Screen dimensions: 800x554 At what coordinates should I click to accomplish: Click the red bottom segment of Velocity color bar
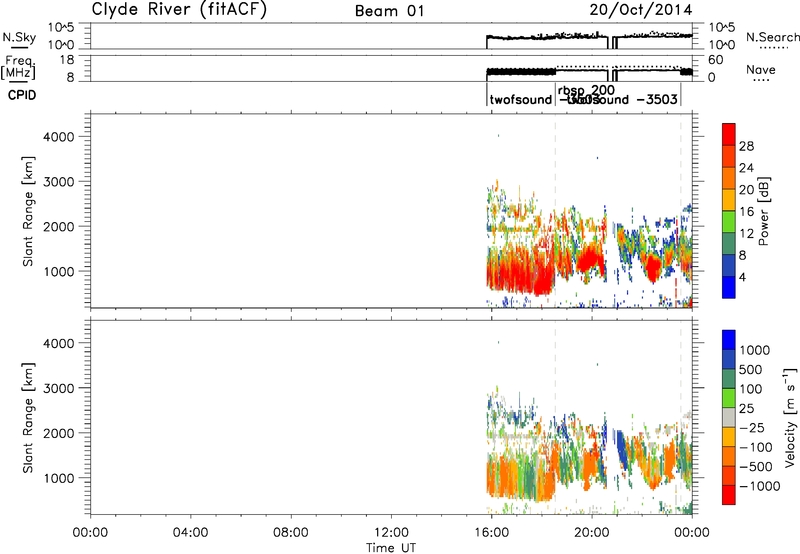(x=729, y=495)
